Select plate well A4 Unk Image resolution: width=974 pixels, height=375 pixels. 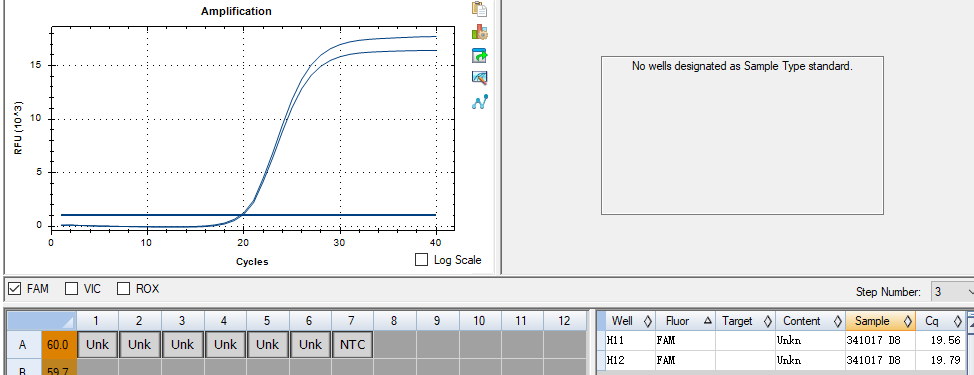coord(225,345)
